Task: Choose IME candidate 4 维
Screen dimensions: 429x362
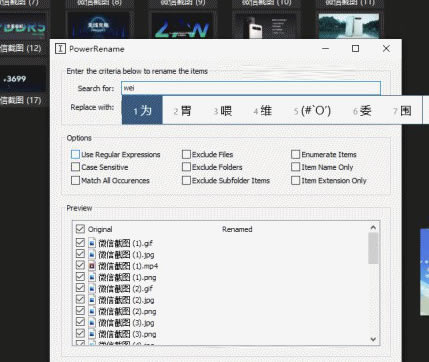Action: click(262, 110)
